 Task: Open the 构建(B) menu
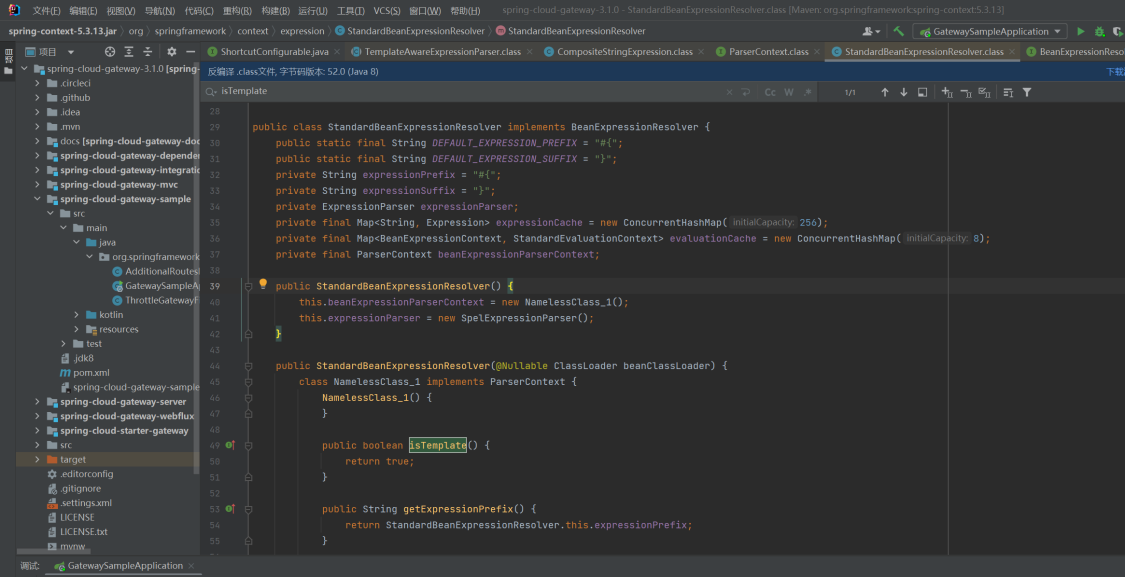pyautogui.click(x=276, y=11)
